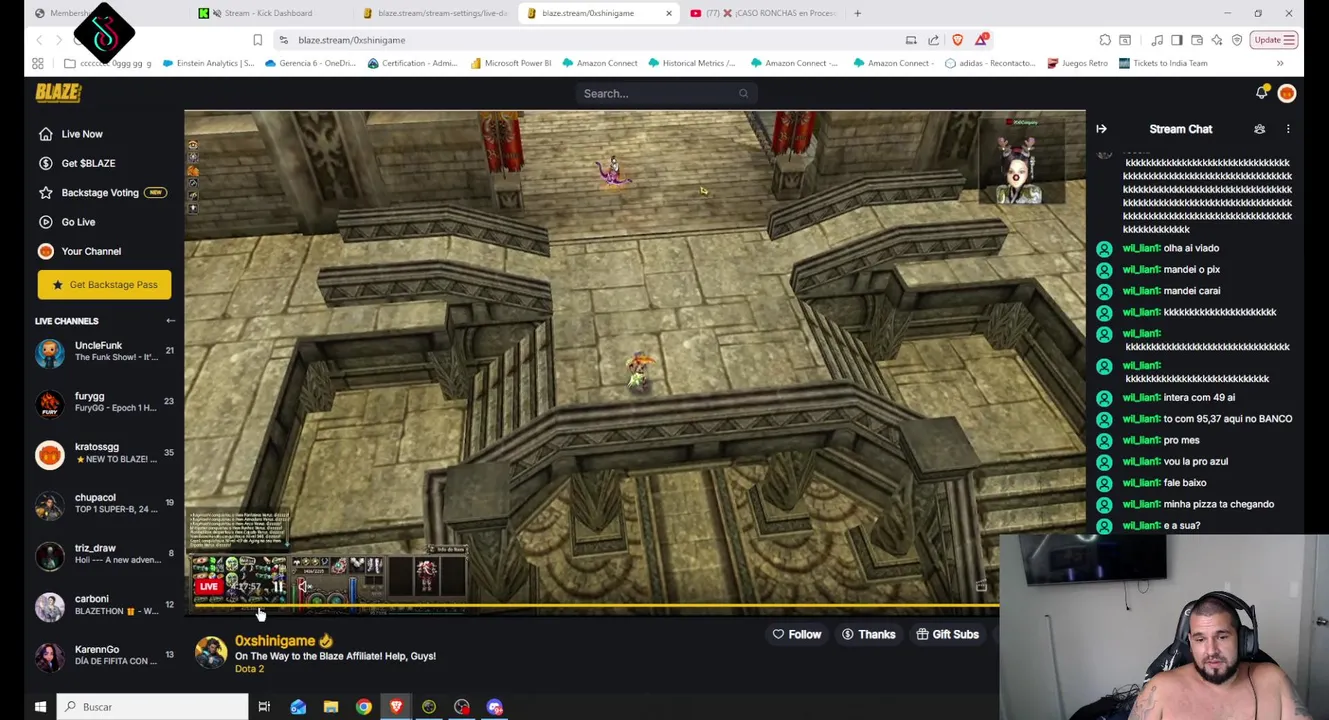Image resolution: width=1329 pixels, height=720 pixels.
Task: Collapse the Live Channels sidebar arrow
Action: coord(170,321)
